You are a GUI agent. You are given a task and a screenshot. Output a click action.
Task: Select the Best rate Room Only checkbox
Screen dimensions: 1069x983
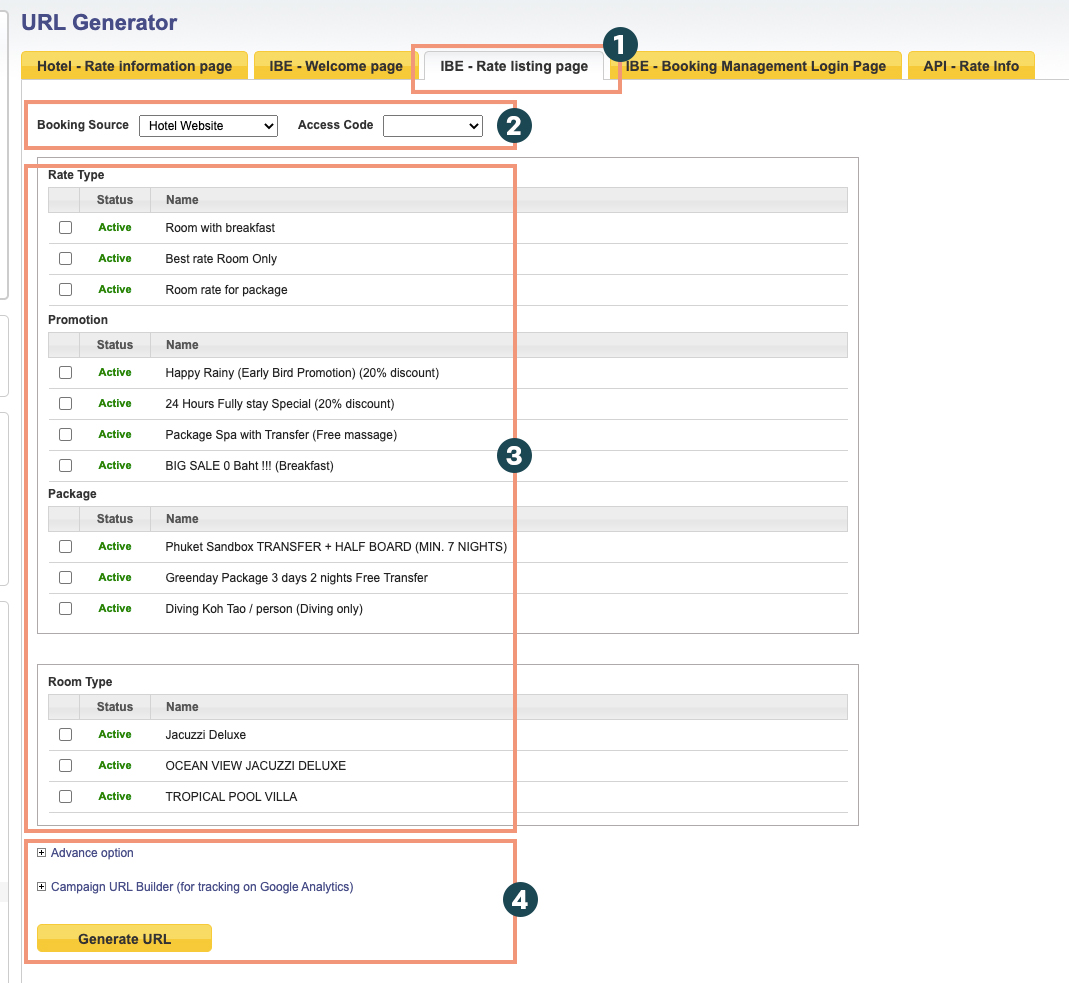pos(65,258)
